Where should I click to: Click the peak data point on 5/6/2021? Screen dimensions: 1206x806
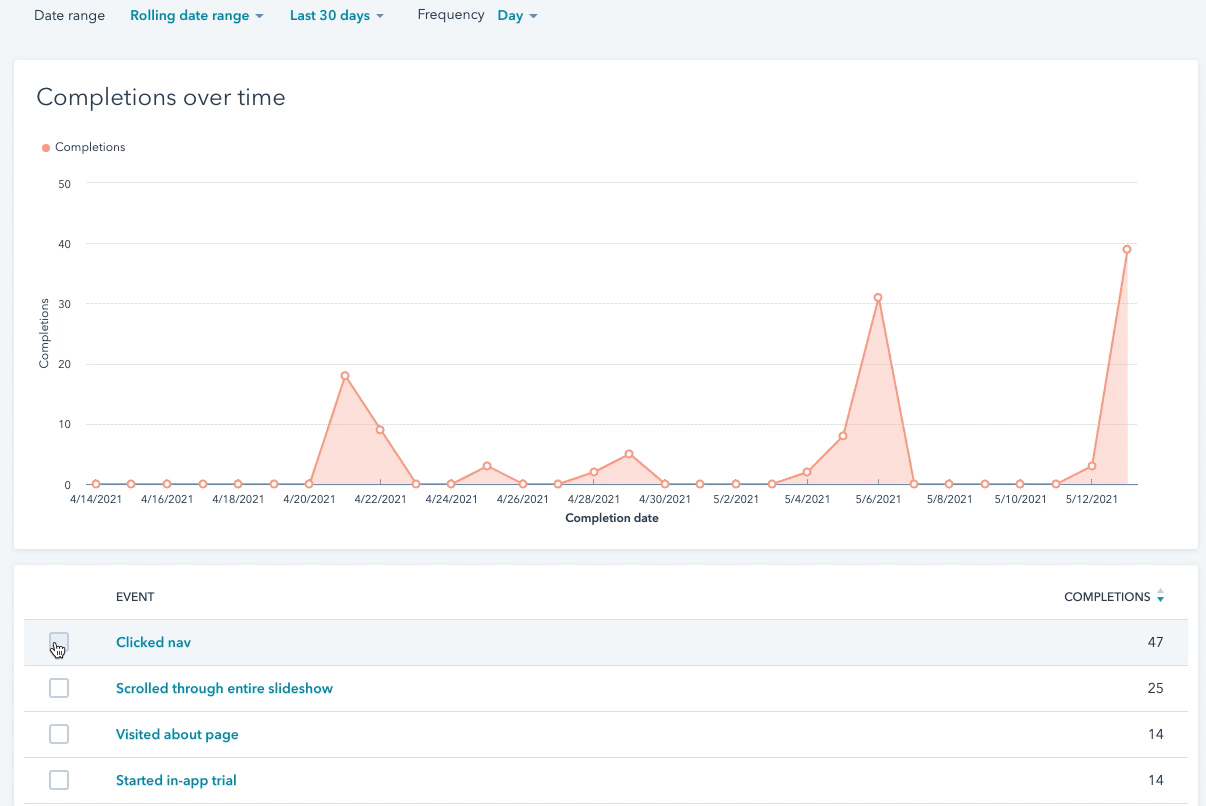click(x=877, y=296)
